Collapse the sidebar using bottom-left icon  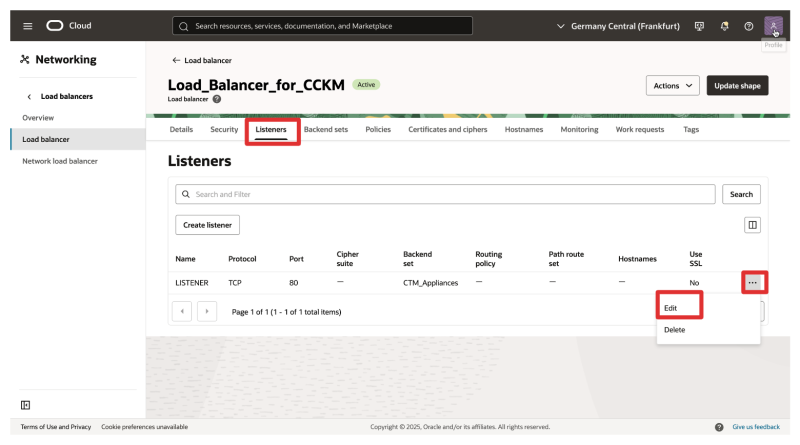25,404
